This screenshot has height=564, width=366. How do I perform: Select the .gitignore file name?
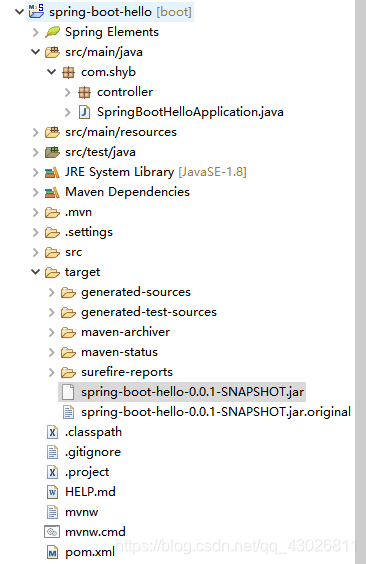pyautogui.click(x=93, y=452)
